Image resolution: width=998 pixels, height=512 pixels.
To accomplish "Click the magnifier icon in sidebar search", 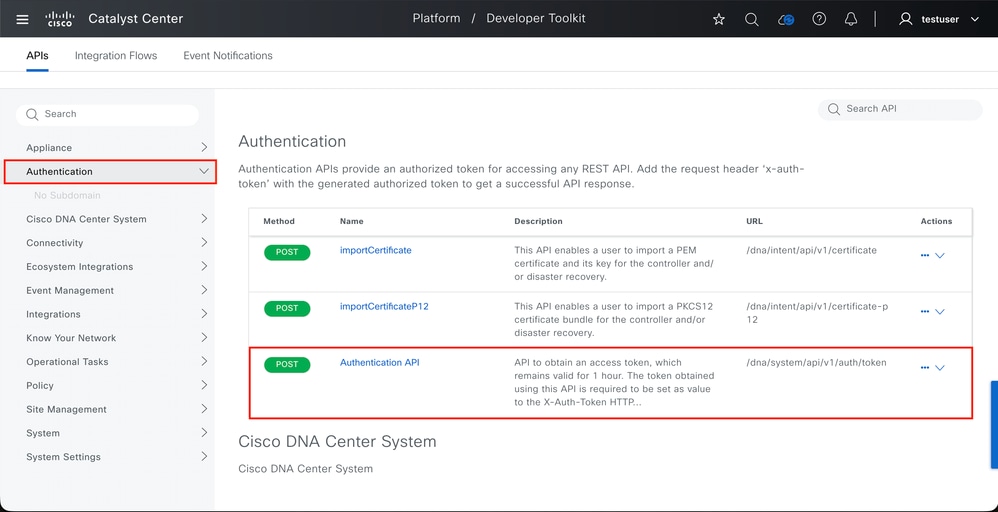I will pyautogui.click(x=32, y=115).
